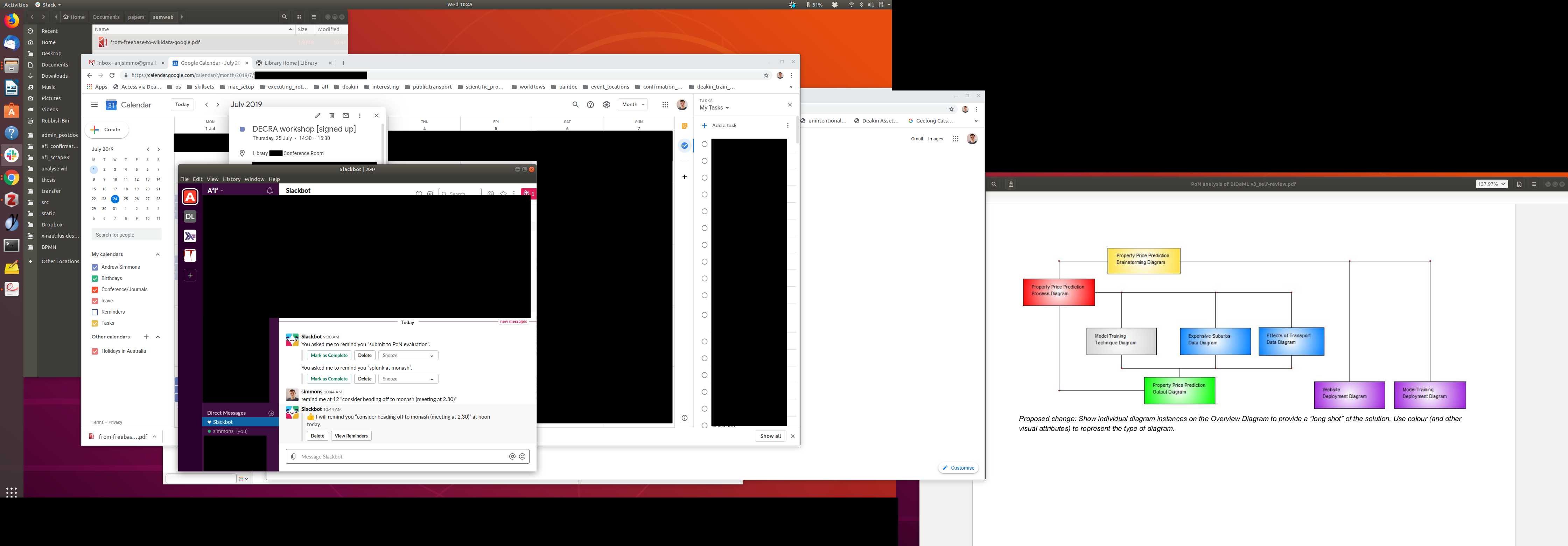1568x546 pixels.
Task: Delete the DECRA workshop event with the trash icon
Action: click(x=332, y=115)
